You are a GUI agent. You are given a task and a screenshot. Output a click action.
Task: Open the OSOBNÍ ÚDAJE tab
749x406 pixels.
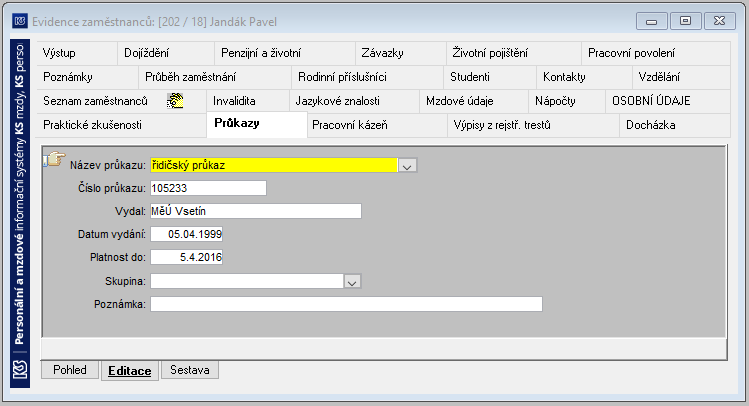pyautogui.click(x=668, y=101)
